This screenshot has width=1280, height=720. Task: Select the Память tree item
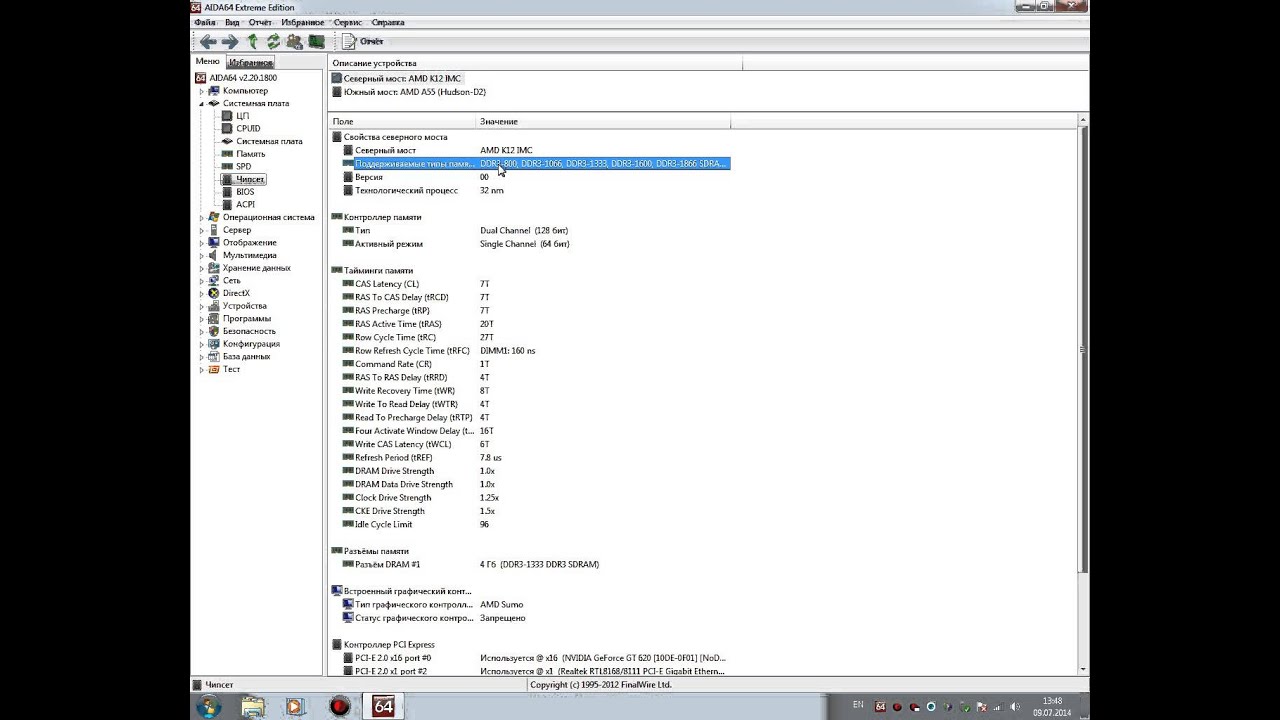(x=250, y=154)
